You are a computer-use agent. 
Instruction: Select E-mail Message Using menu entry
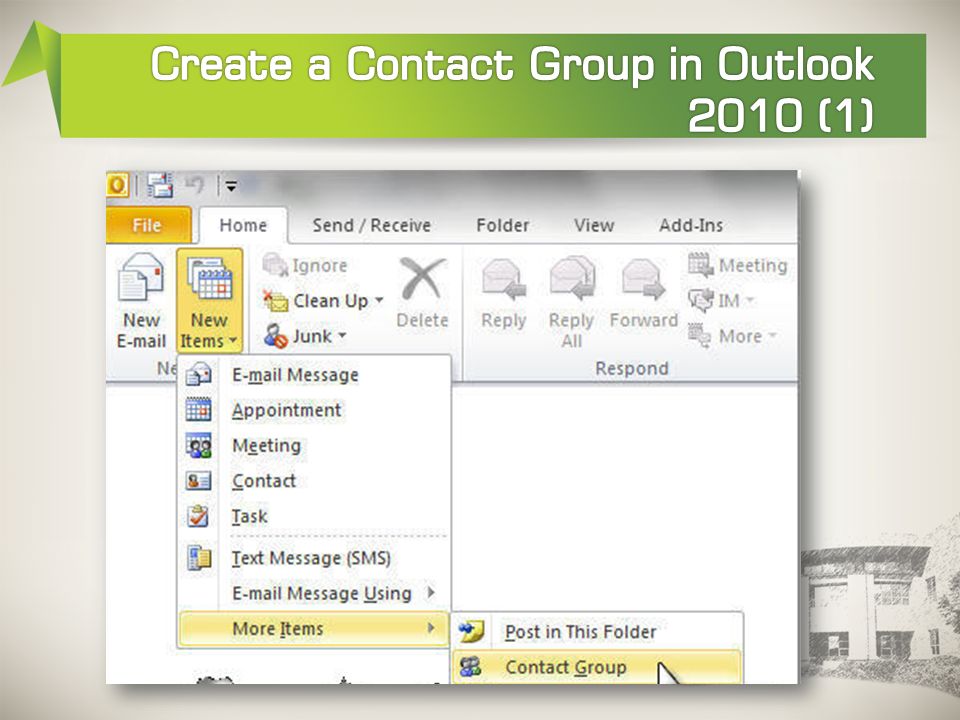click(314, 593)
